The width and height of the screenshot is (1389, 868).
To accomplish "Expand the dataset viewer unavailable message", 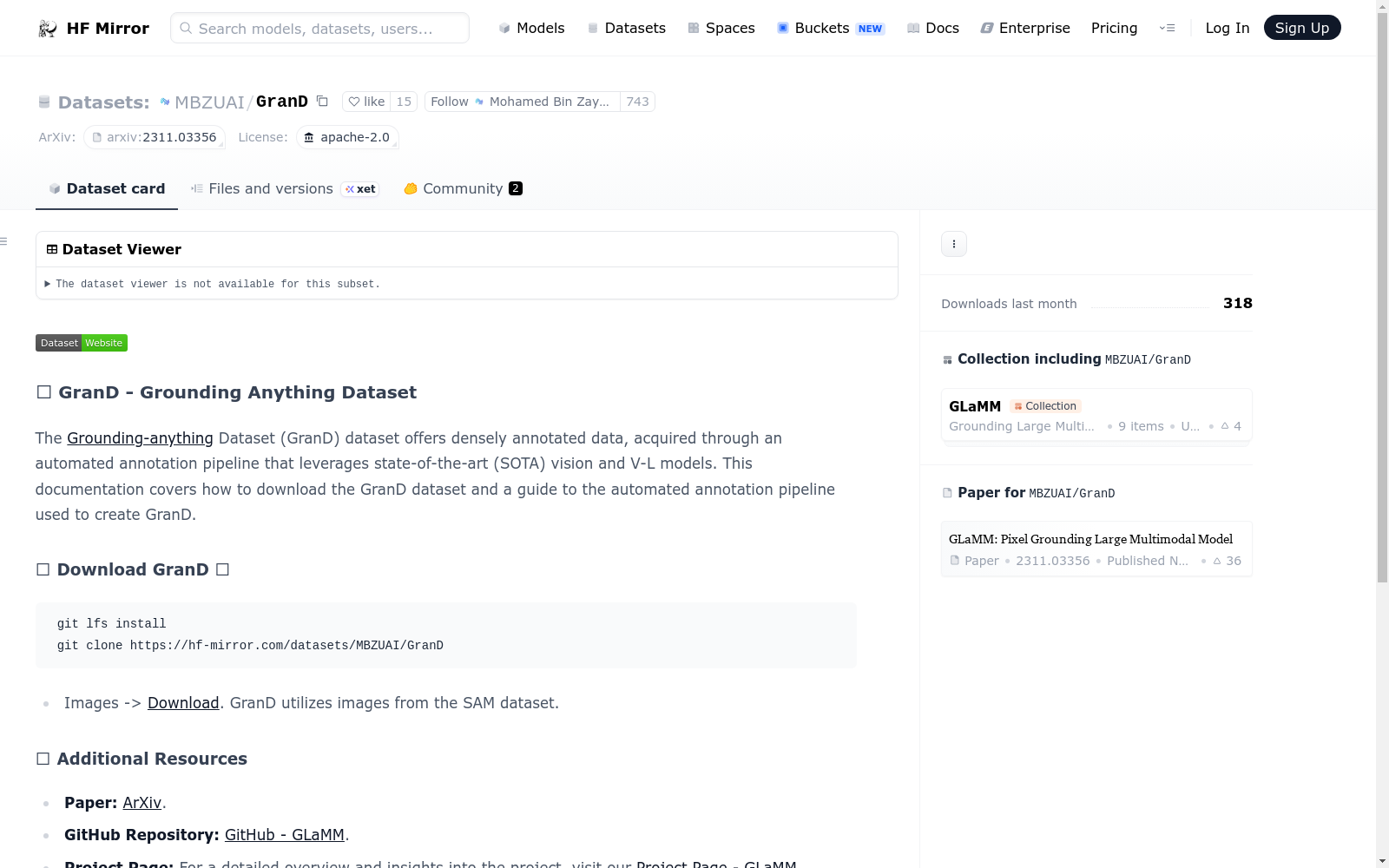I will [x=213, y=284].
